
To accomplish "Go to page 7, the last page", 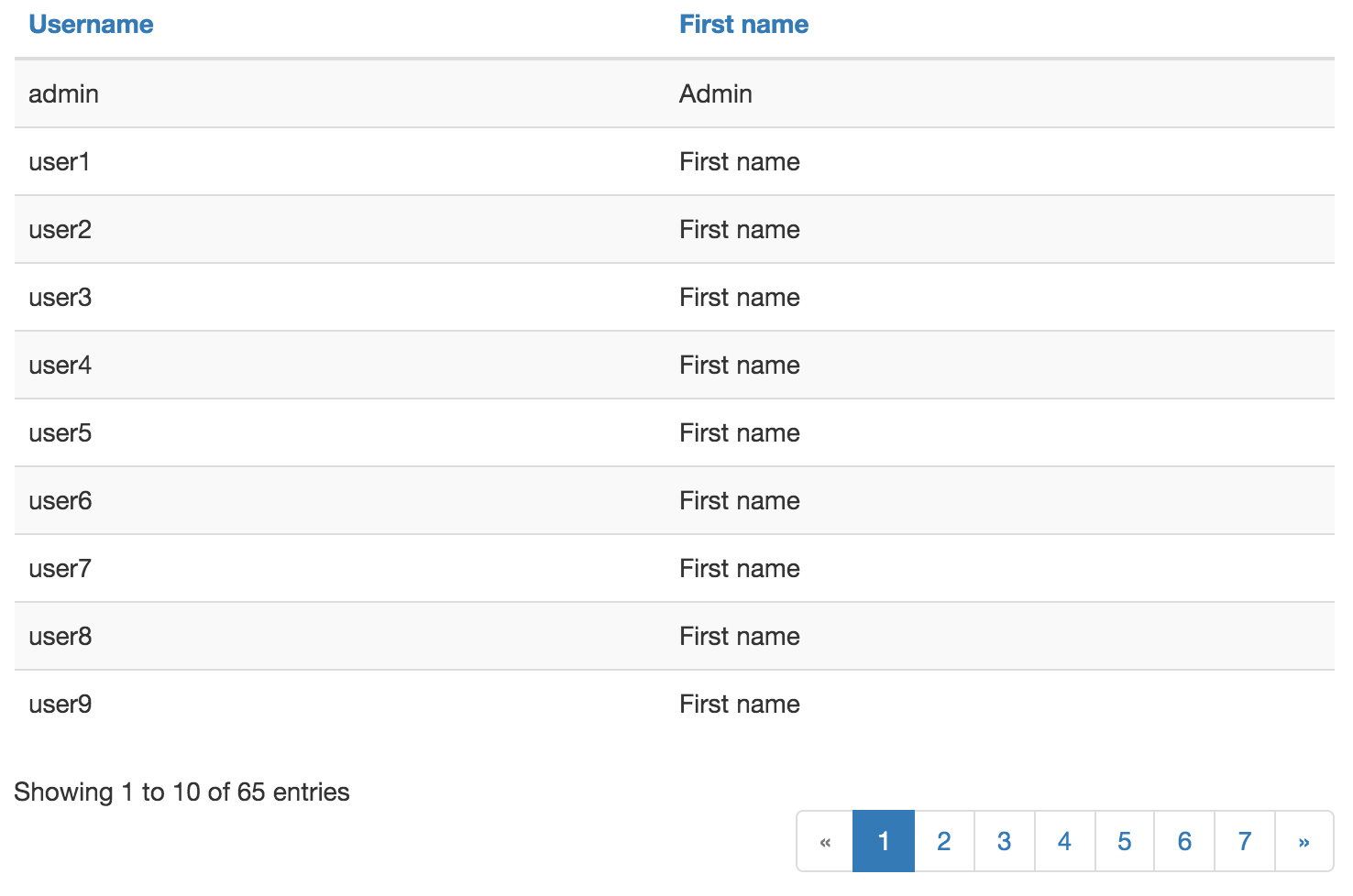I will (x=1244, y=841).
